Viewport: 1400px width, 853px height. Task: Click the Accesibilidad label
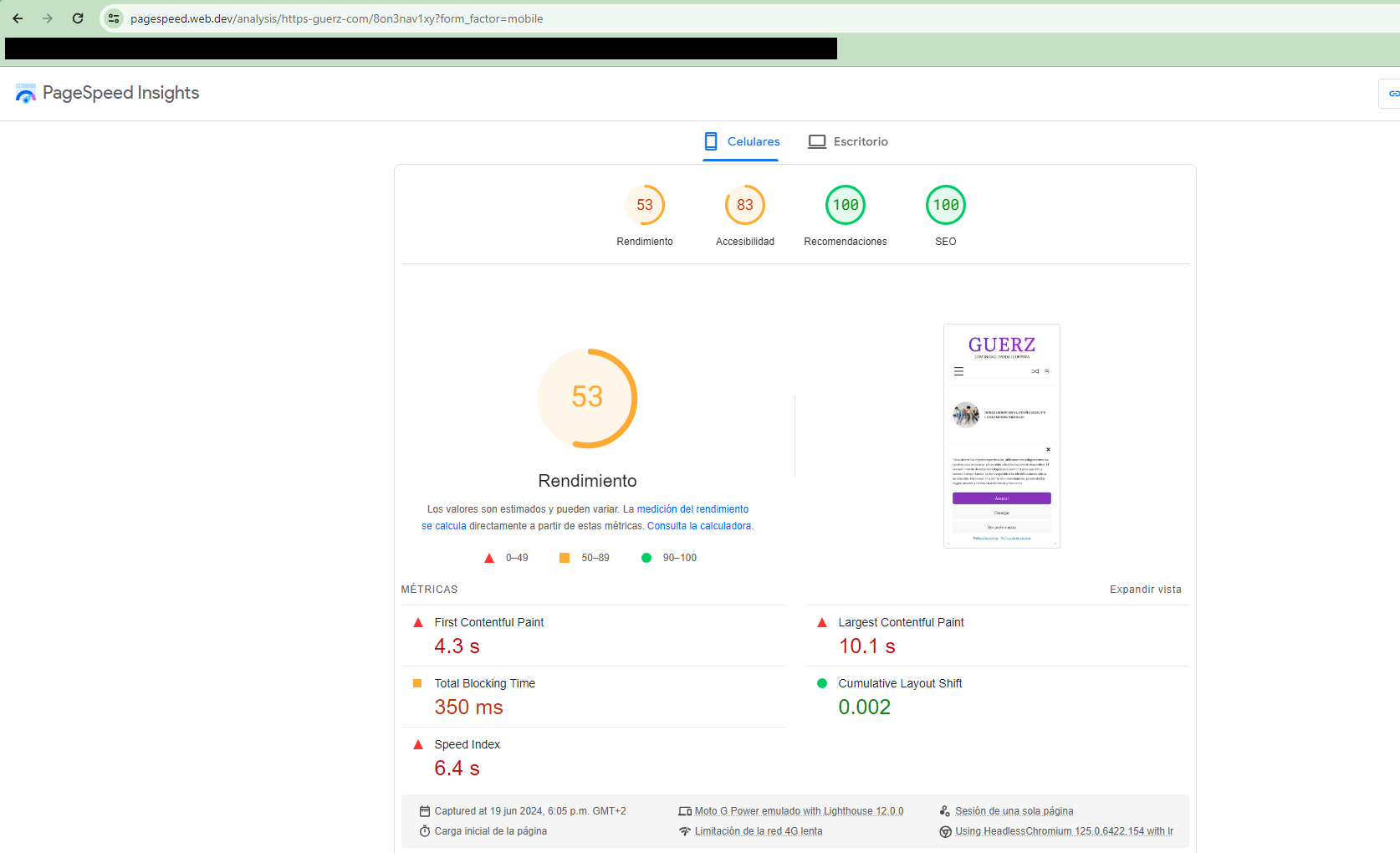(745, 242)
